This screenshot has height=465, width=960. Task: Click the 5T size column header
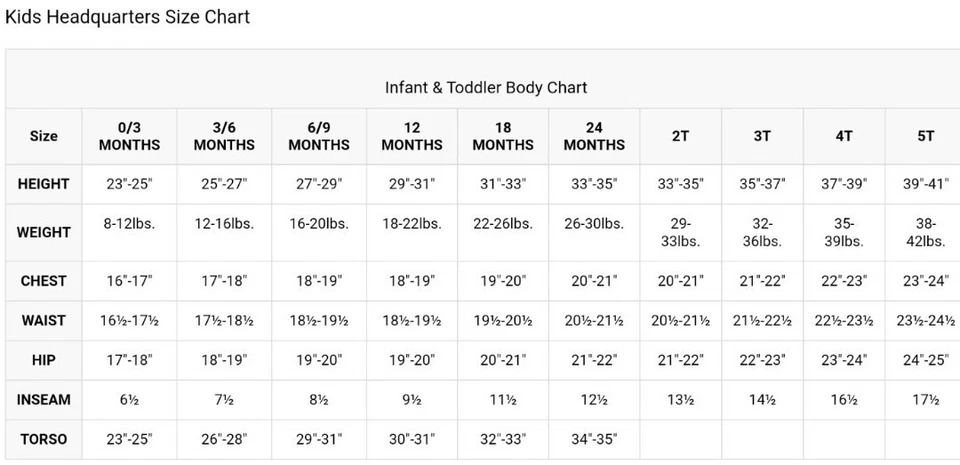pyautogui.click(x=925, y=136)
